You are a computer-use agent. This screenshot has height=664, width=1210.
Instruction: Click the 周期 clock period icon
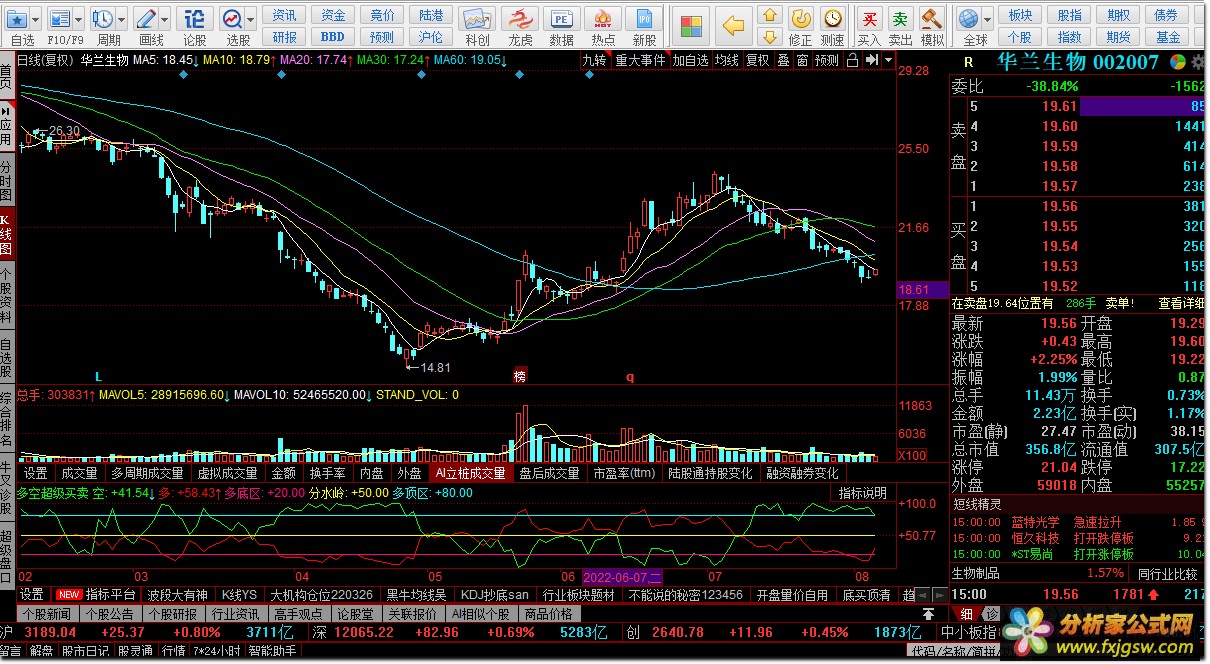[x=103, y=19]
